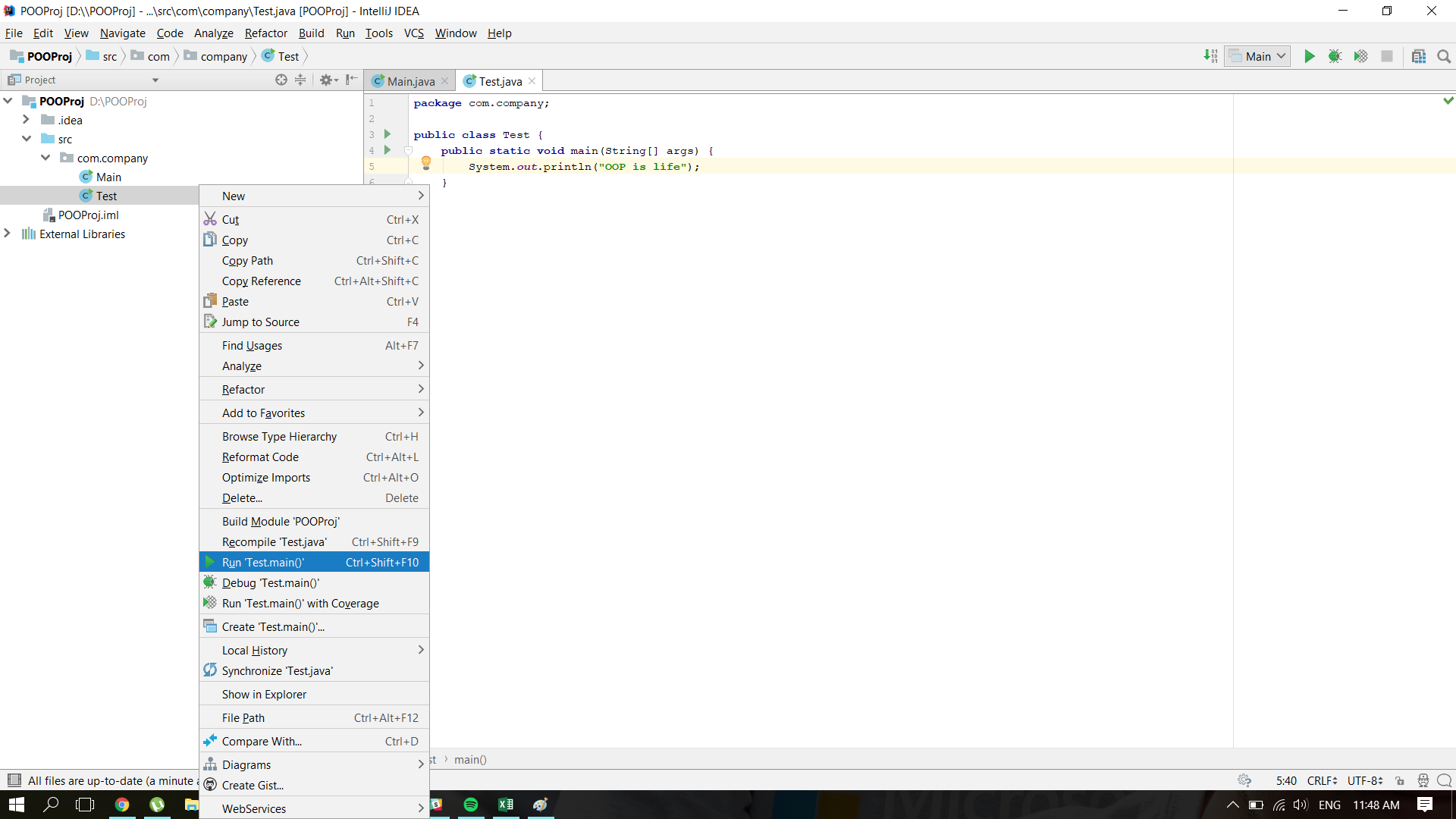Viewport: 1456px width, 819px height.
Task: Choose Delete... in context menu
Action: 314,497
